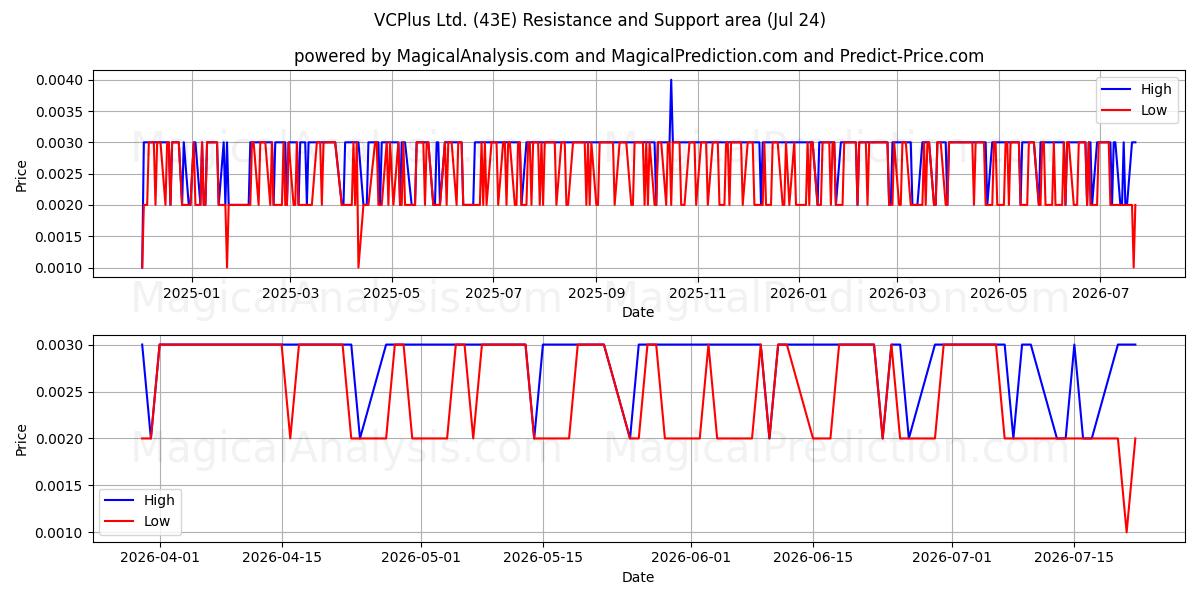Viewport: 1200px width, 600px height.
Task: Click the 0.0010 low point in bottom chart
Action: (1126, 532)
